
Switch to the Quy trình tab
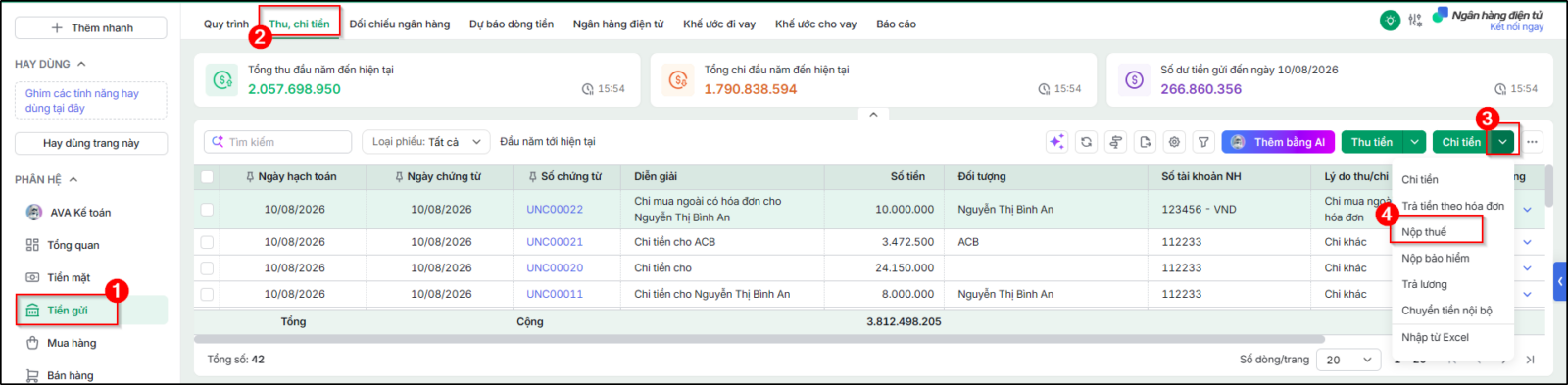point(226,24)
